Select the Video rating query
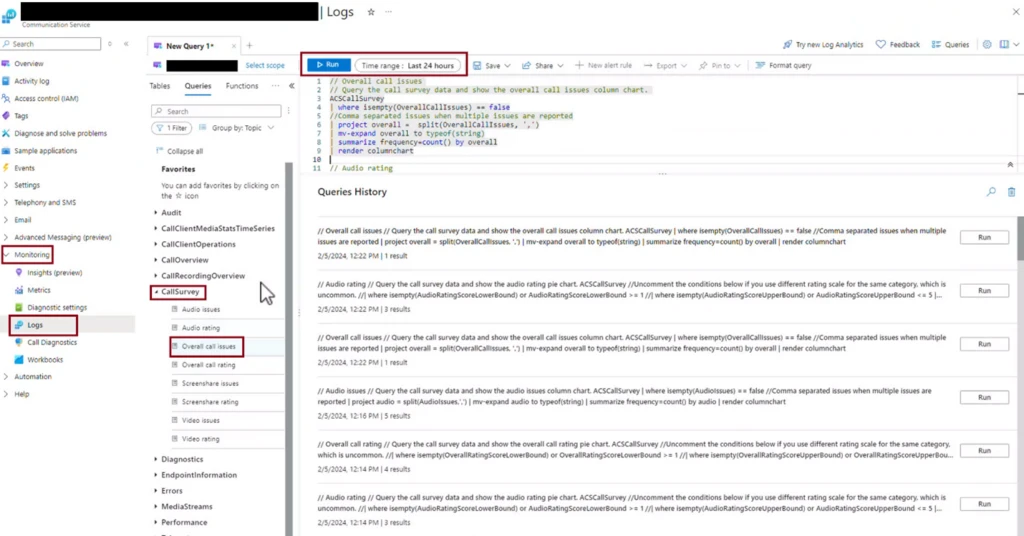1024x536 pixels. [x=200, y=439]
